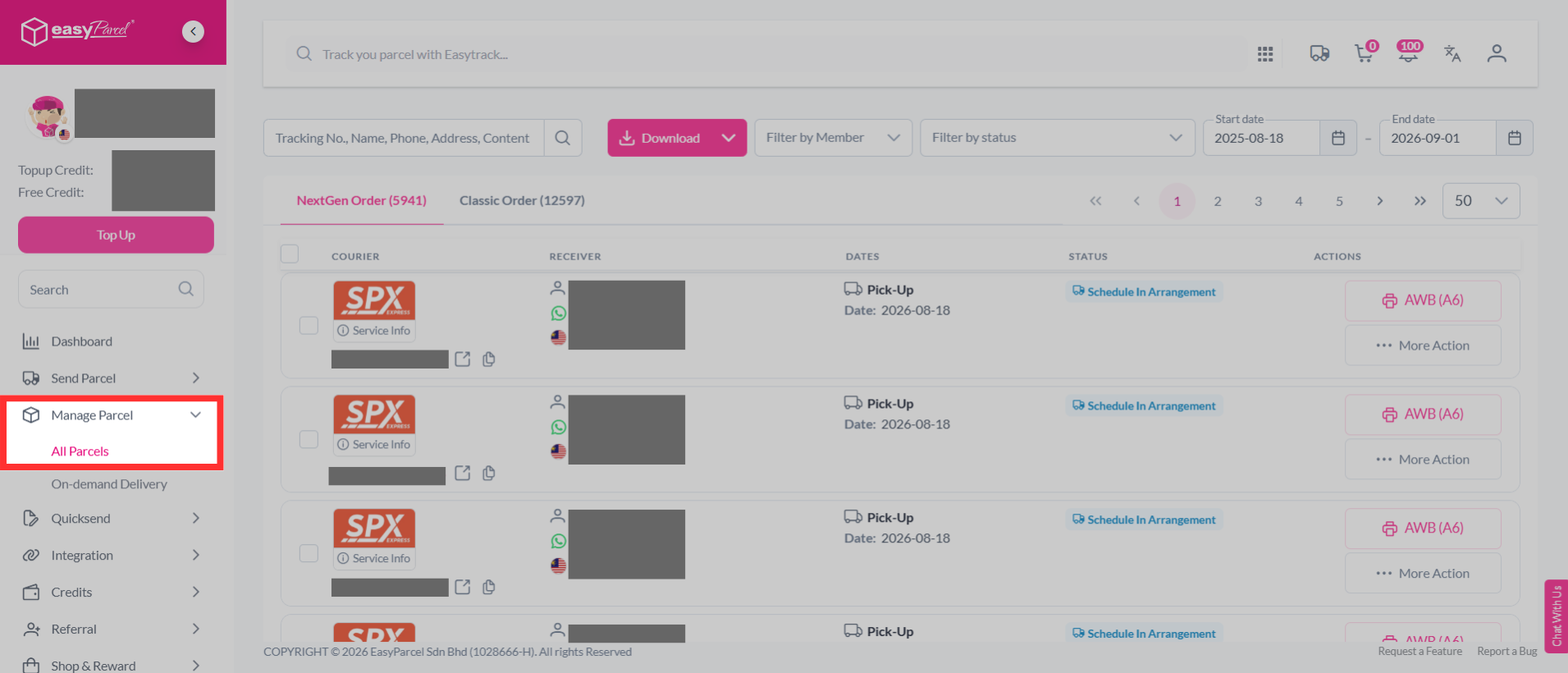Click AWB (A6) for second parcel
Screen dimensions: 1568x673
1423,414
